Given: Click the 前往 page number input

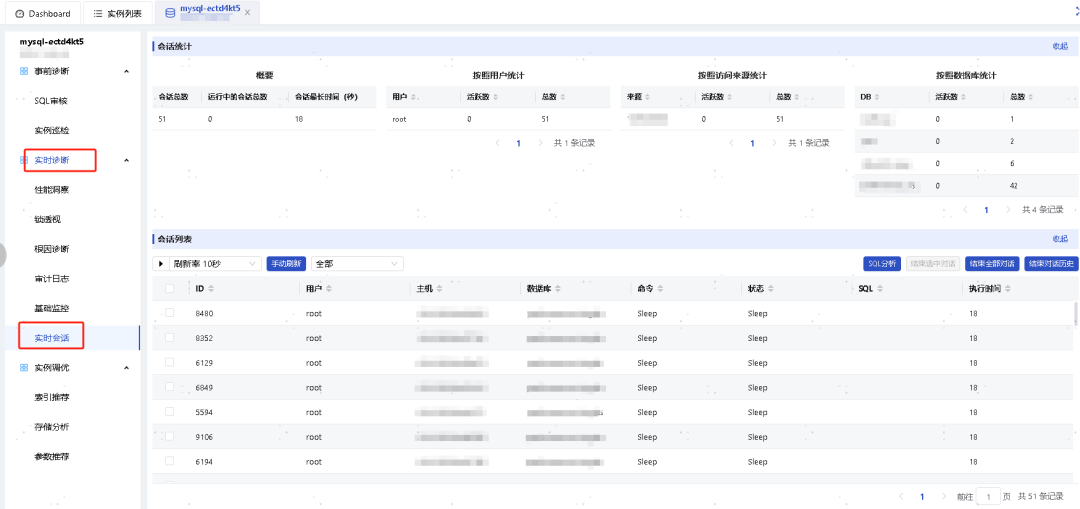Looking at the screenshot, I should (x=988, y=496).
